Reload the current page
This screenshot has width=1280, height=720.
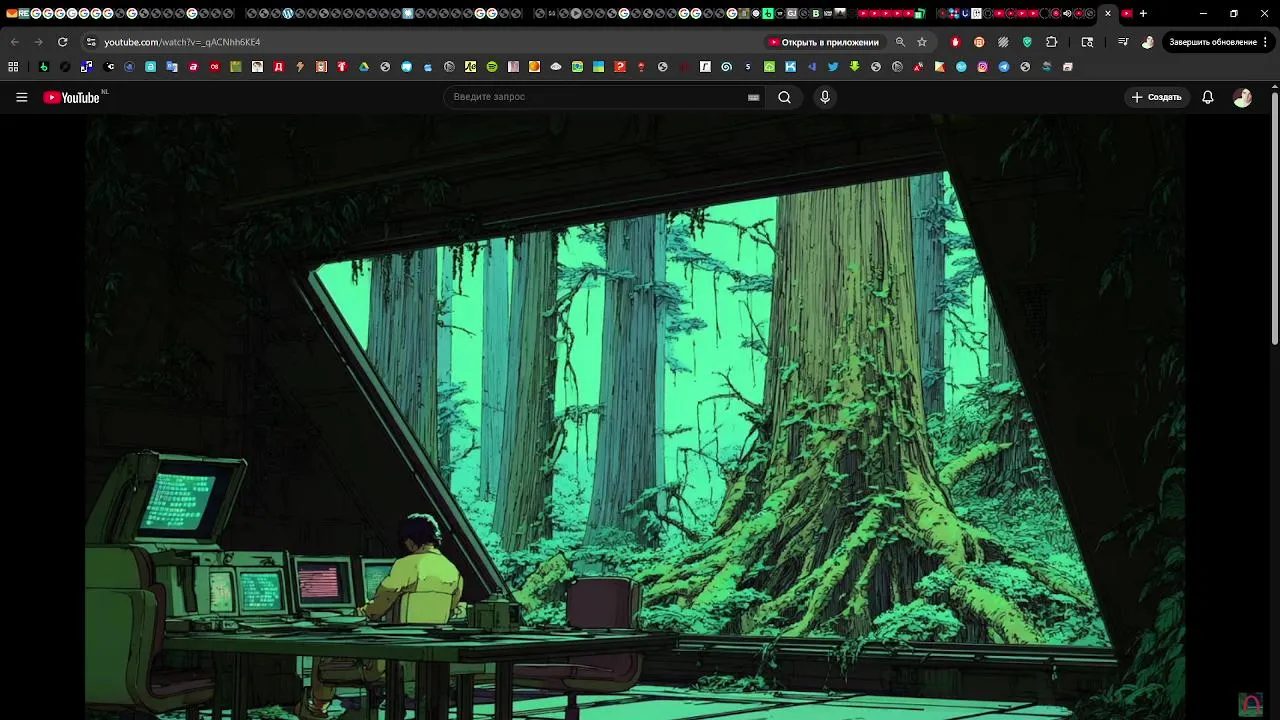62,42
